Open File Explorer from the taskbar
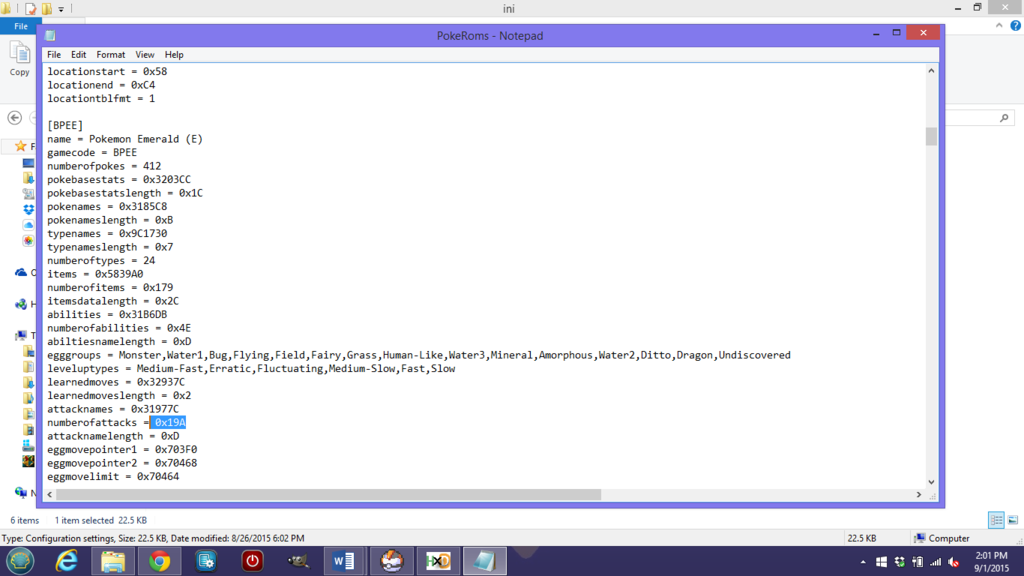 click(113, 561)
